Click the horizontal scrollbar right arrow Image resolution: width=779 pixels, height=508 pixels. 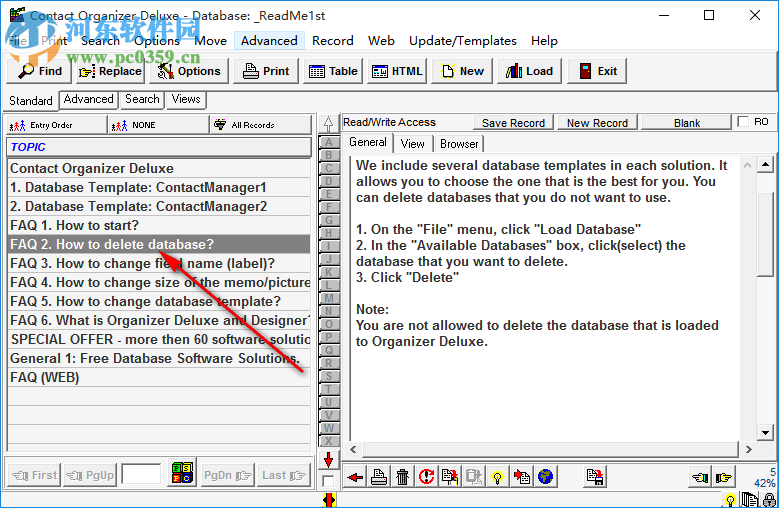(749, 449)
